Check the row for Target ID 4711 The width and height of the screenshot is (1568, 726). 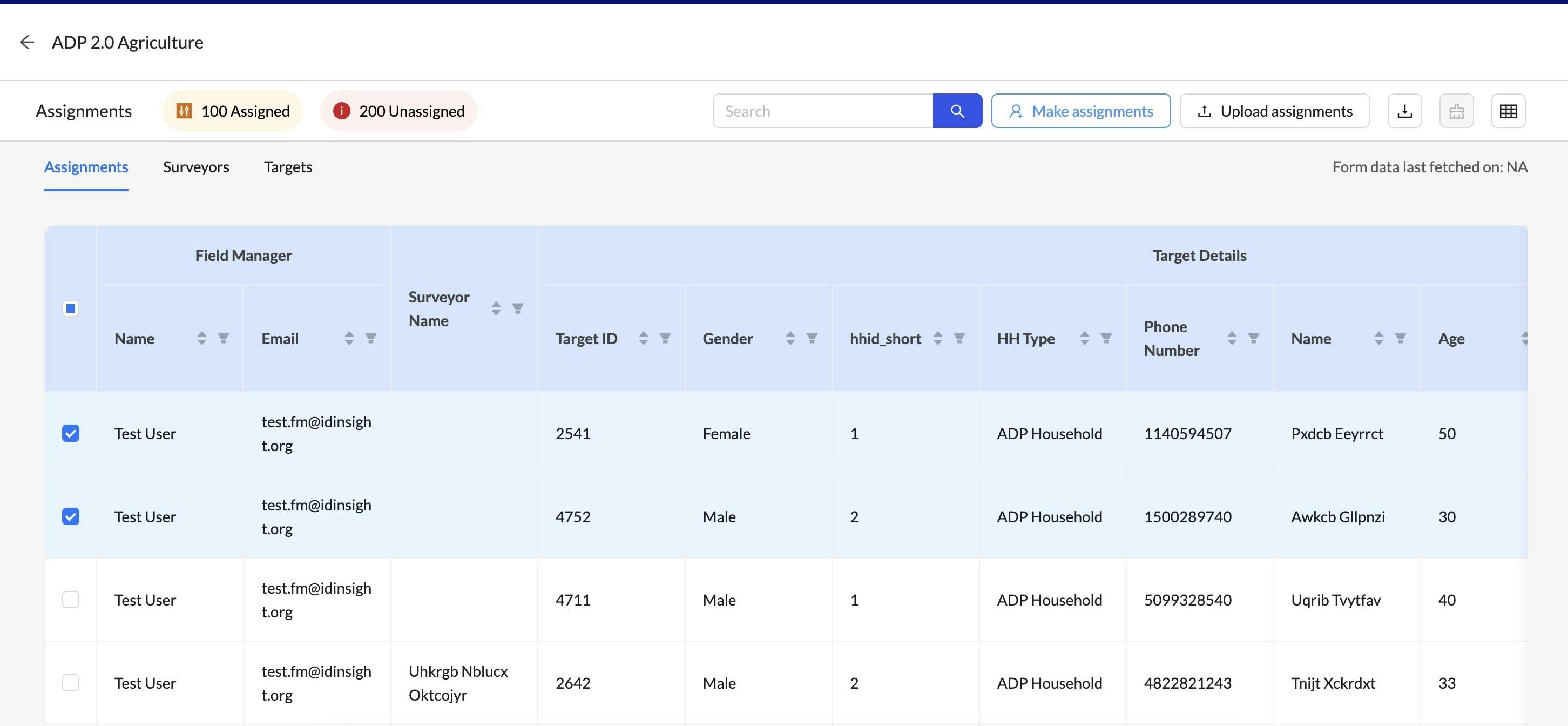point(71,599)
